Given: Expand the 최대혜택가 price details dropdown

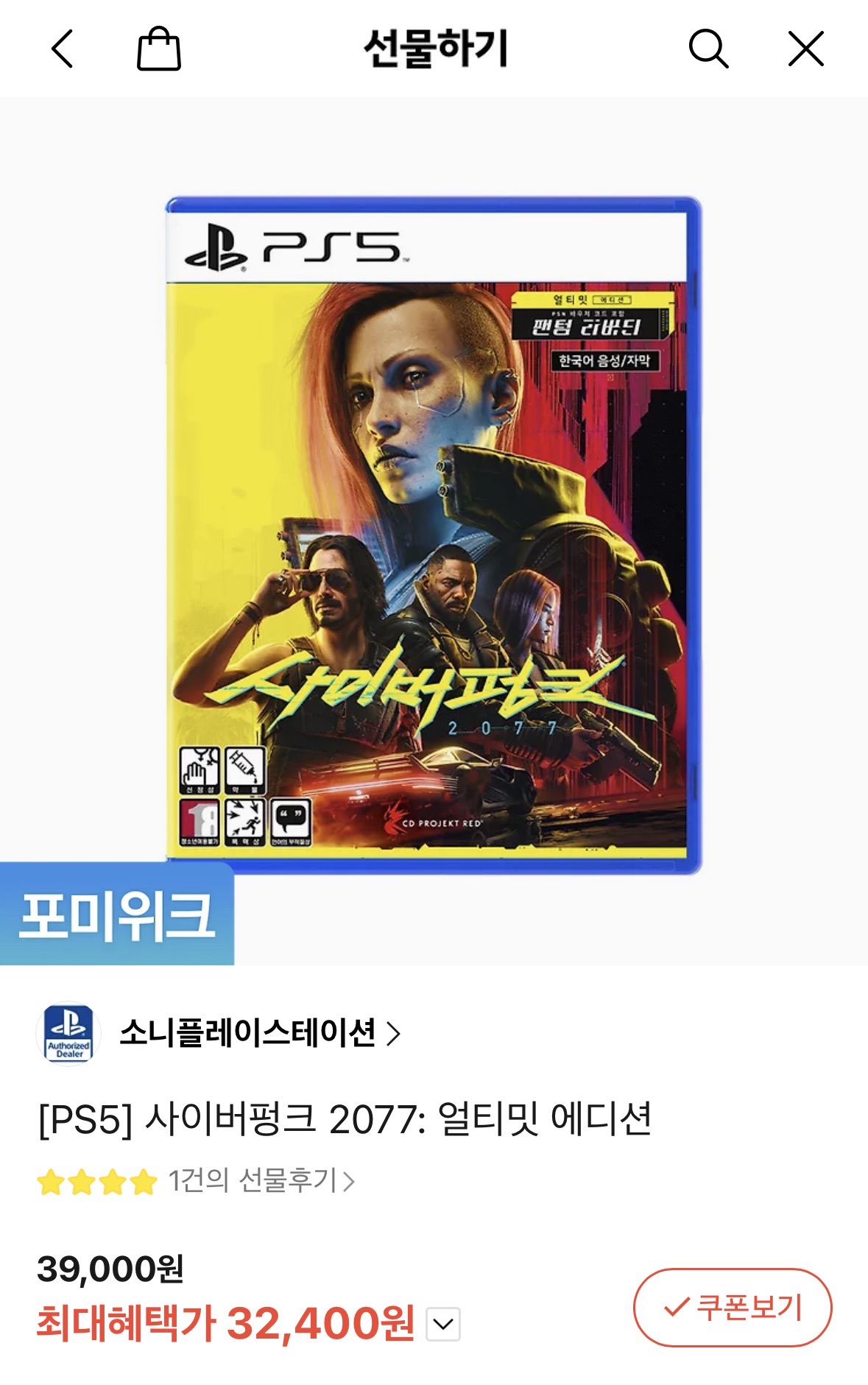Looking at the screenshot, I should pyautogui.click(x=443, y=1324).
